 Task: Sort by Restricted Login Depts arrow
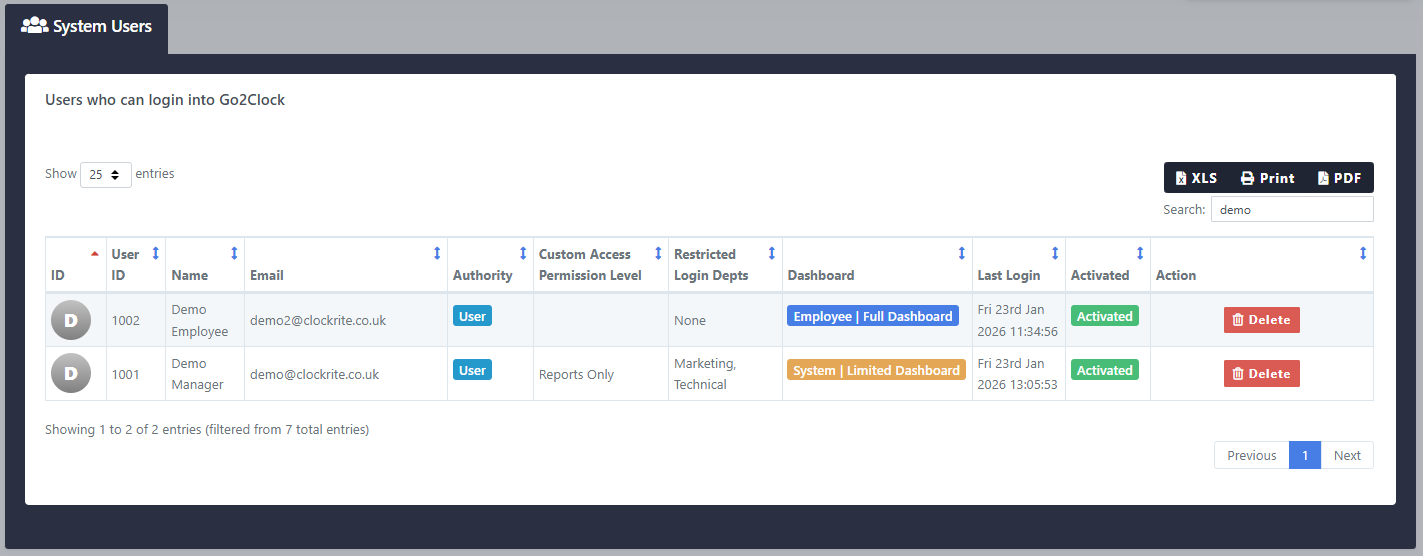[x=772, y=254]
